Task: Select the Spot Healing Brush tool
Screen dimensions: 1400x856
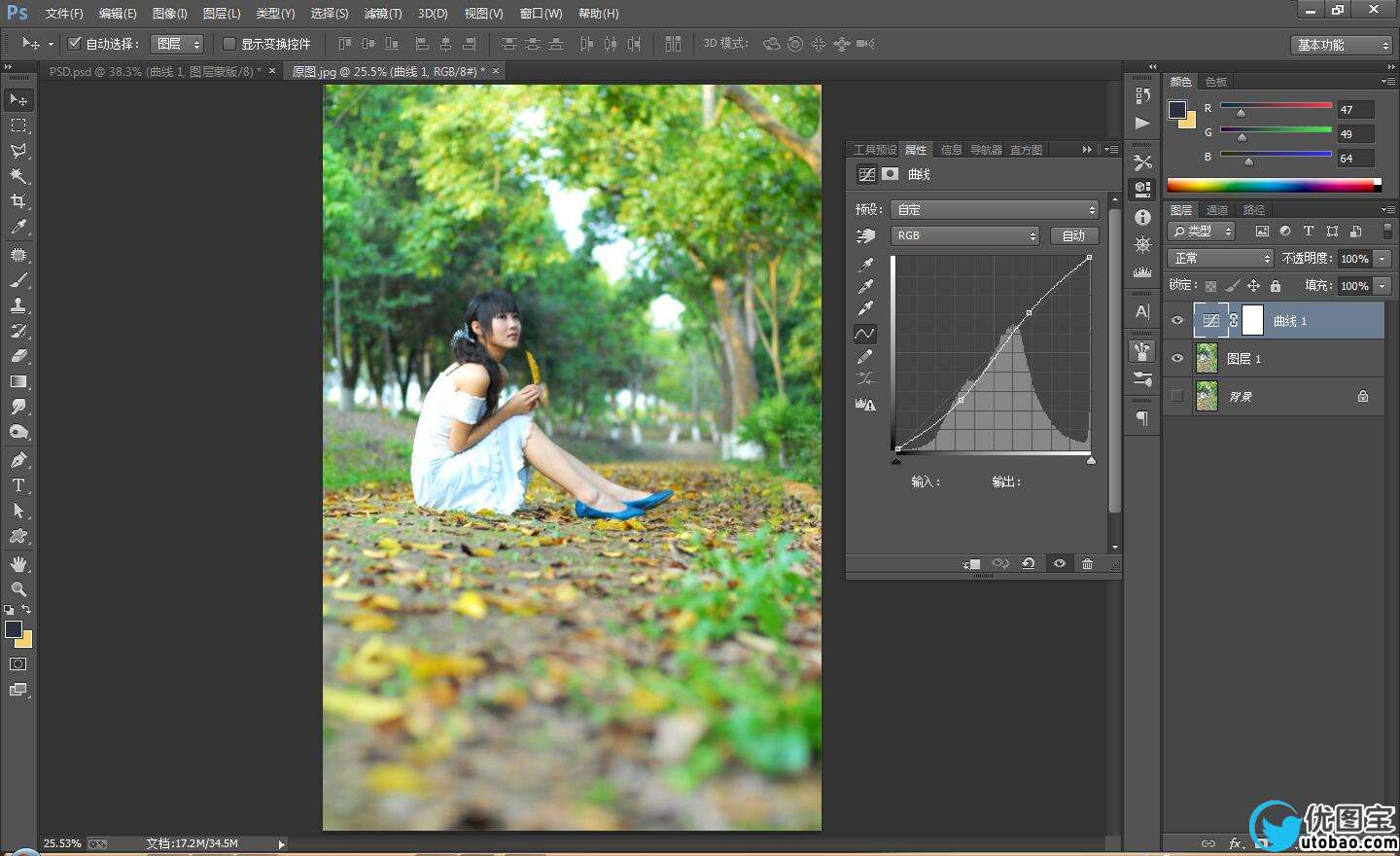Action: coord(18,255)
